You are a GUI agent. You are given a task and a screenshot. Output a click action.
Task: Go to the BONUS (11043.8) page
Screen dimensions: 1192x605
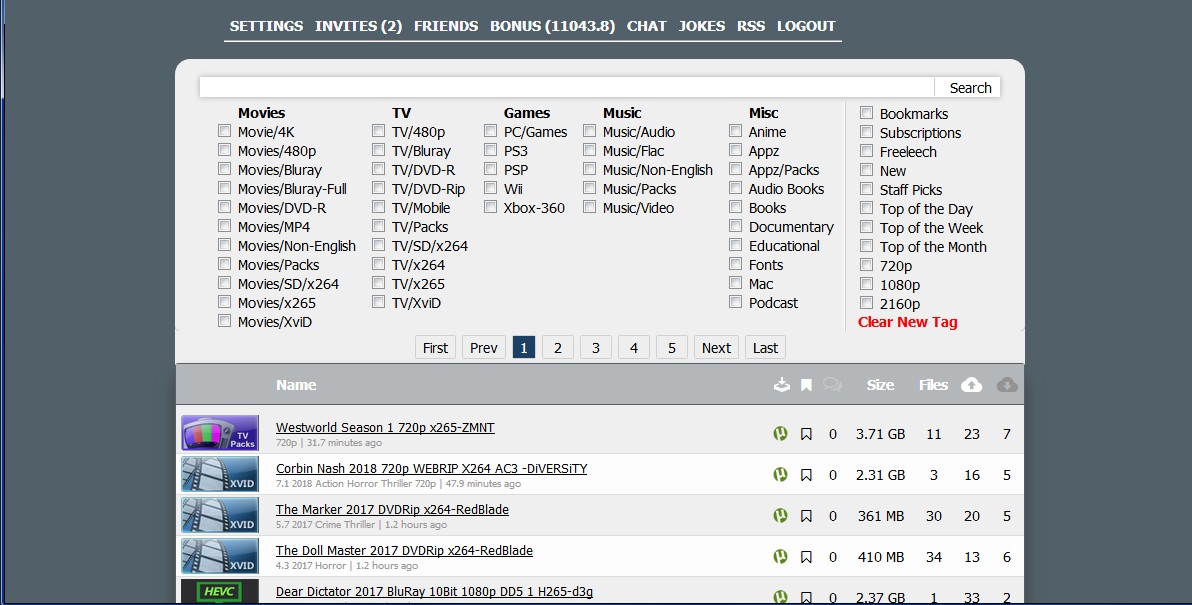click(552, 26)
